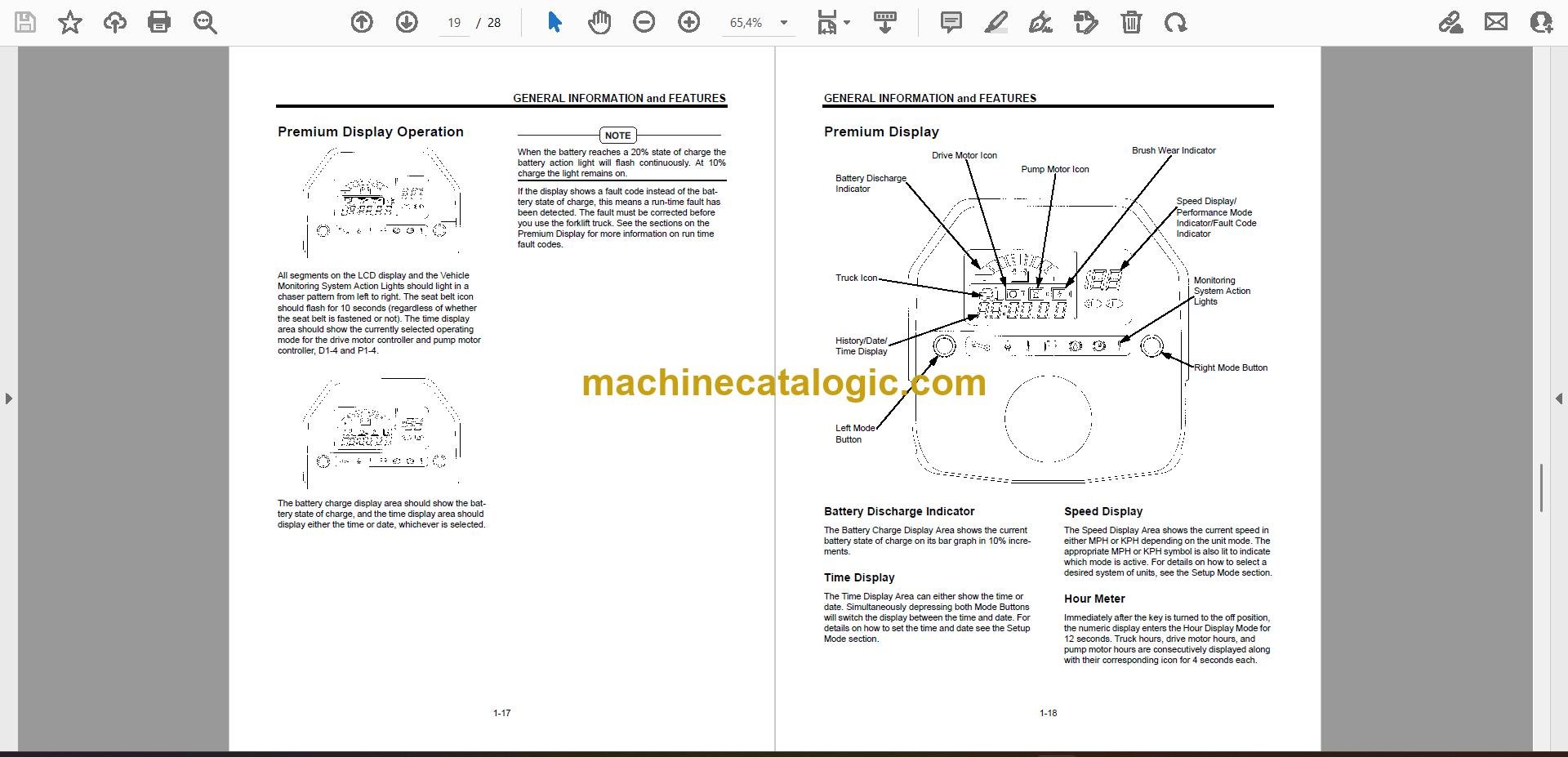
Task: Click the rotate/undo circular arrow icon
Action: [1176, 22]
